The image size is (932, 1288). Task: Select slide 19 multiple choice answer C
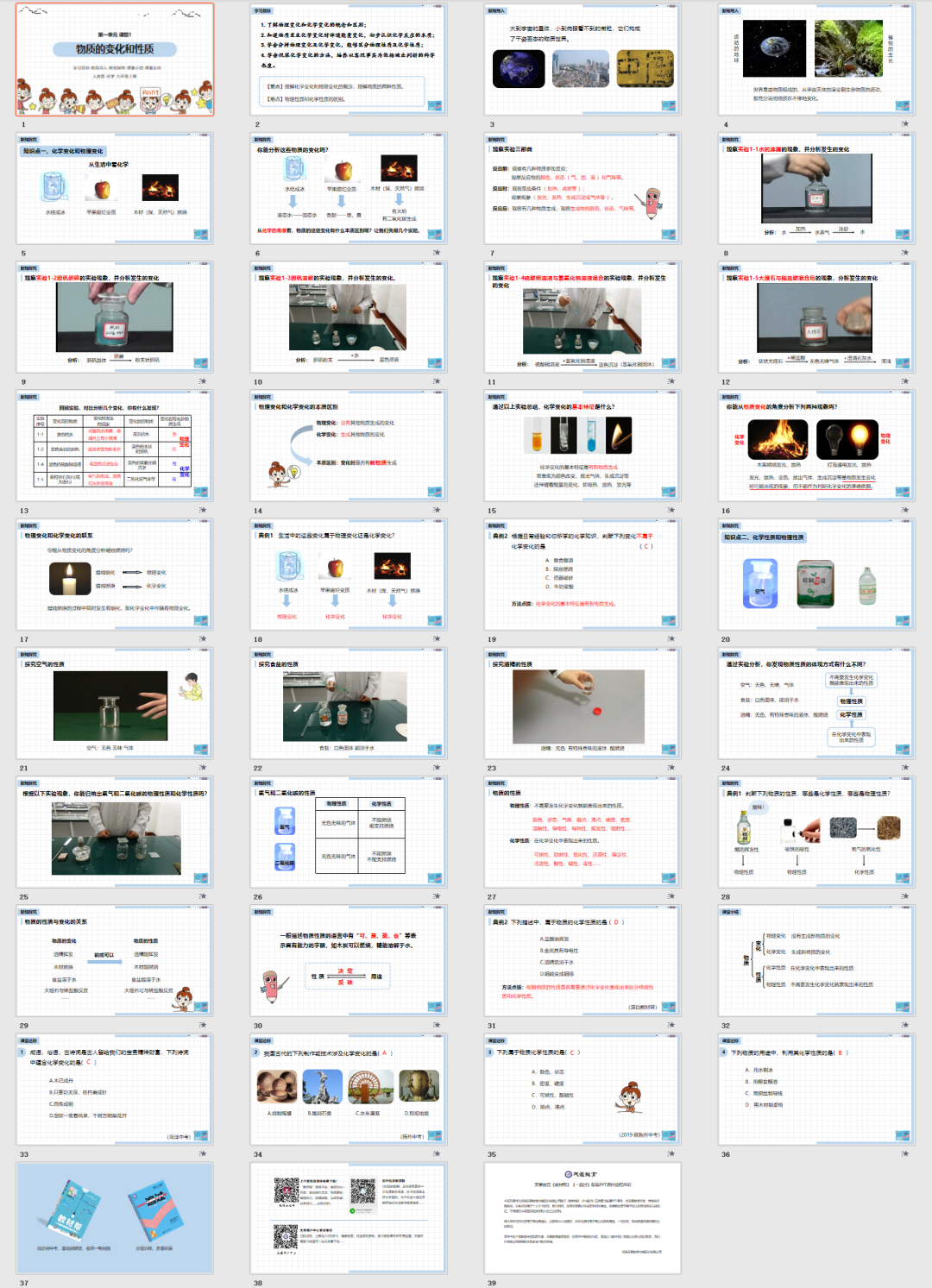[582, 574]
